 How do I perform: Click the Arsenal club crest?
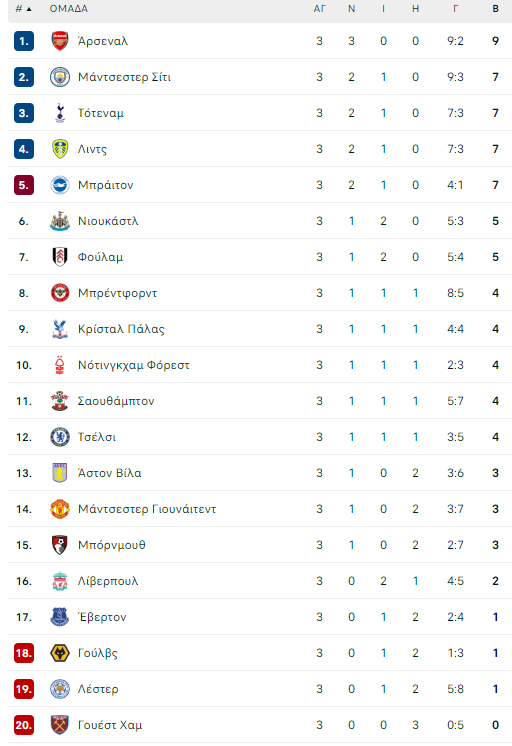click(x=60, y=41)
